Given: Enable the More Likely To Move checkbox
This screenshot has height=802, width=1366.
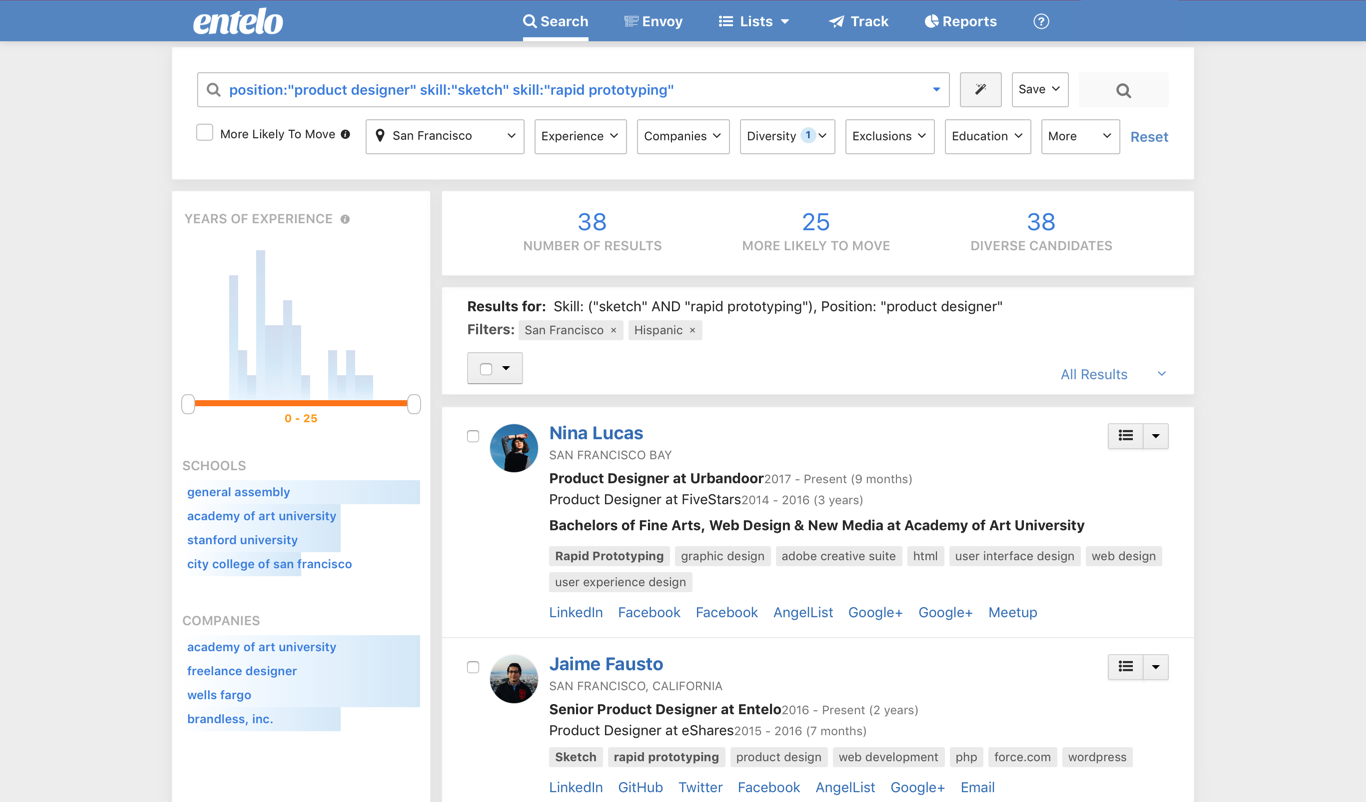Looking at the screenshot, I should click(205, 133).
